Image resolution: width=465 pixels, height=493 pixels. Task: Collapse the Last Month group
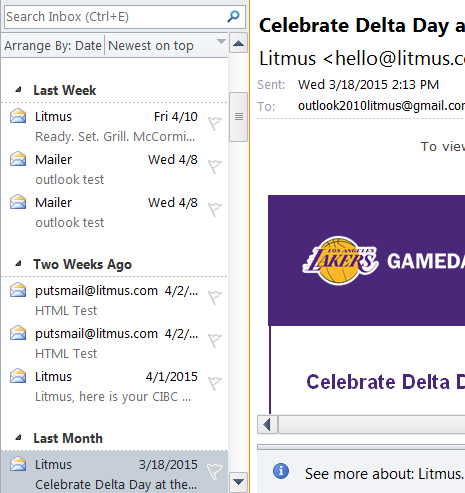tap(19, 438)
